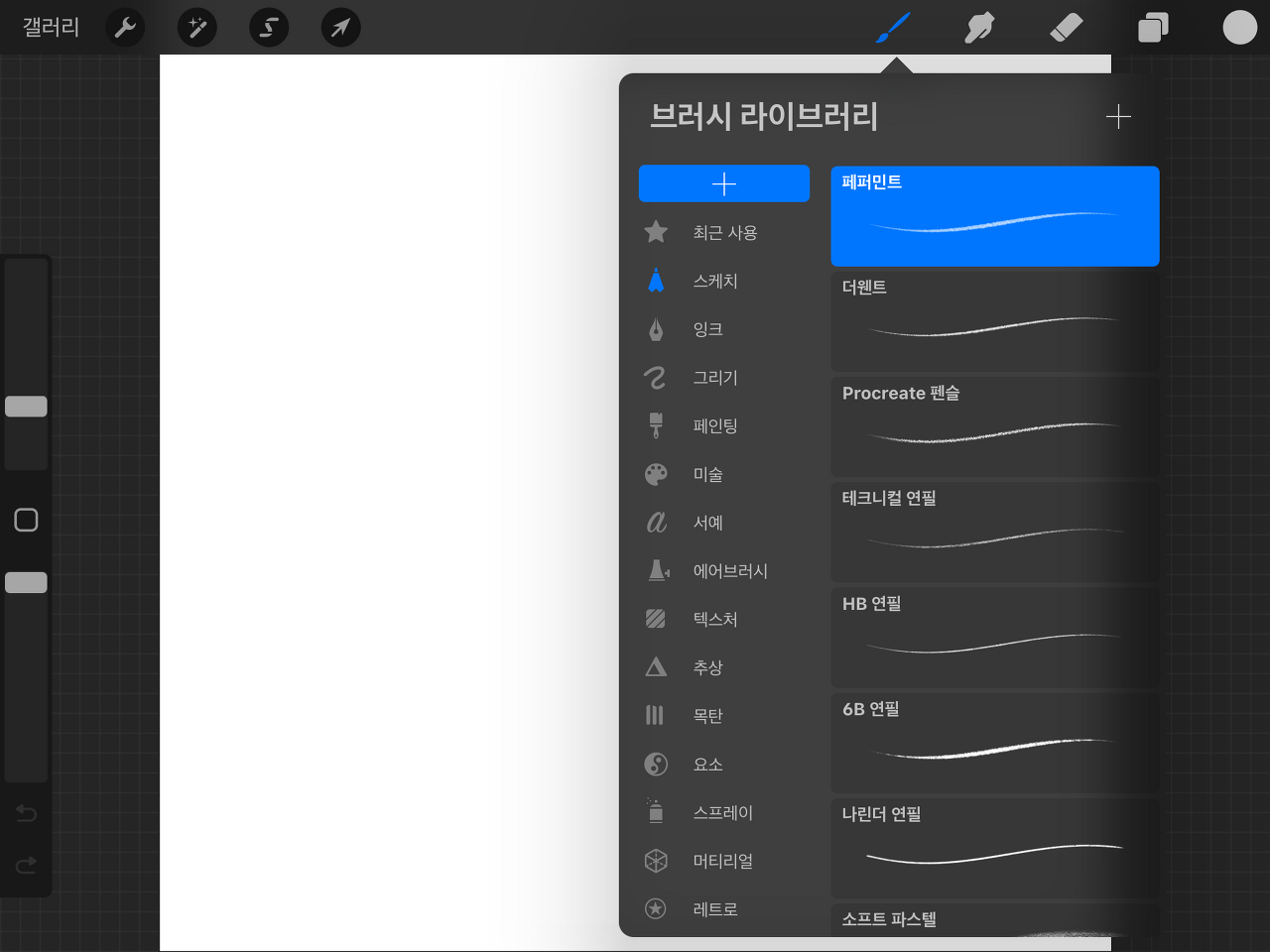Select the Transform arrow tool
Image resolution: width=1270 pixels, height=952 pixels.
(340, 28)
